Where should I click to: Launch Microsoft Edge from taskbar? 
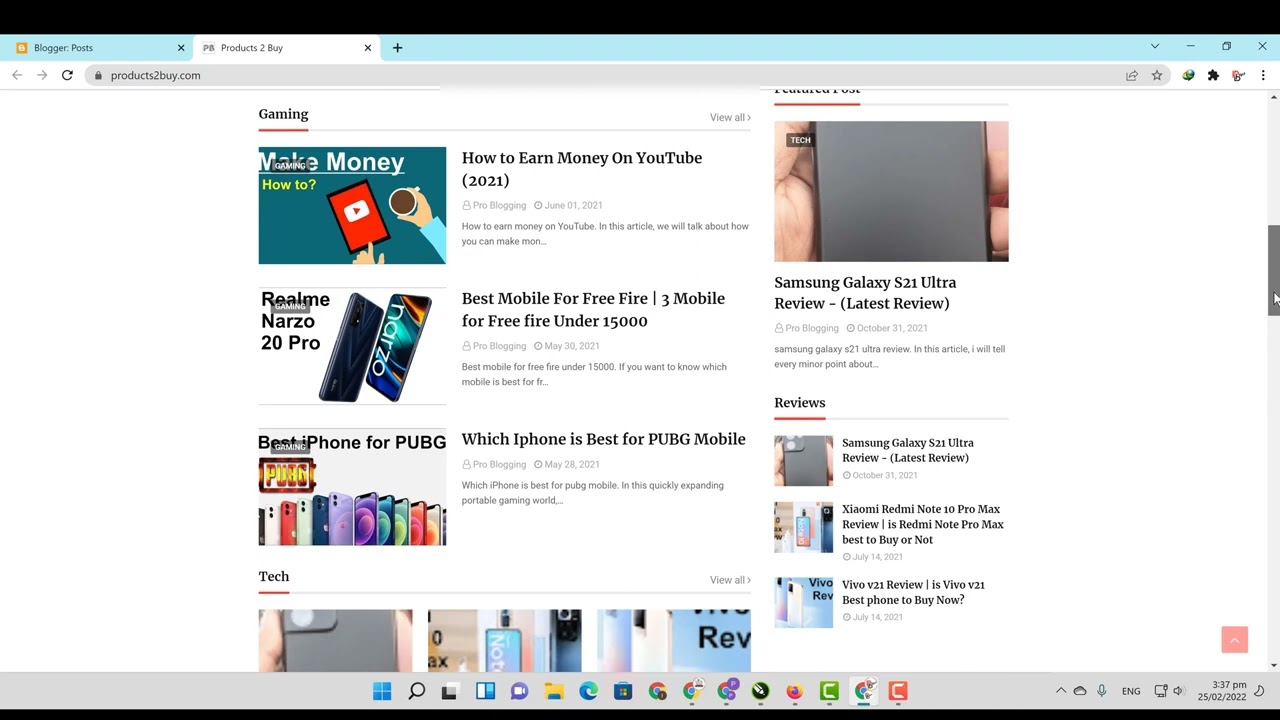588,691
